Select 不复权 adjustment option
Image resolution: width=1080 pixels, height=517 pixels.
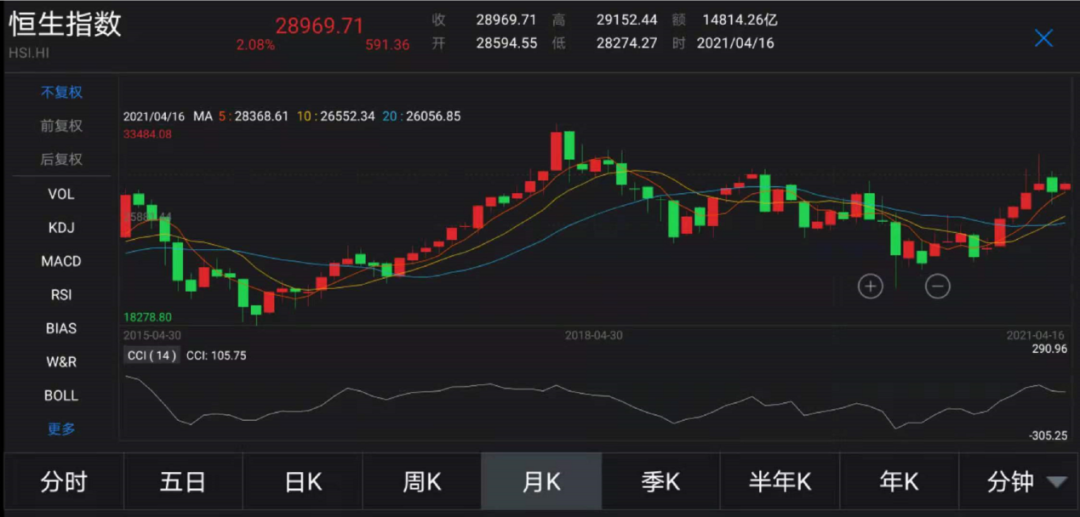pyautogui.click(x=61, y=92)
